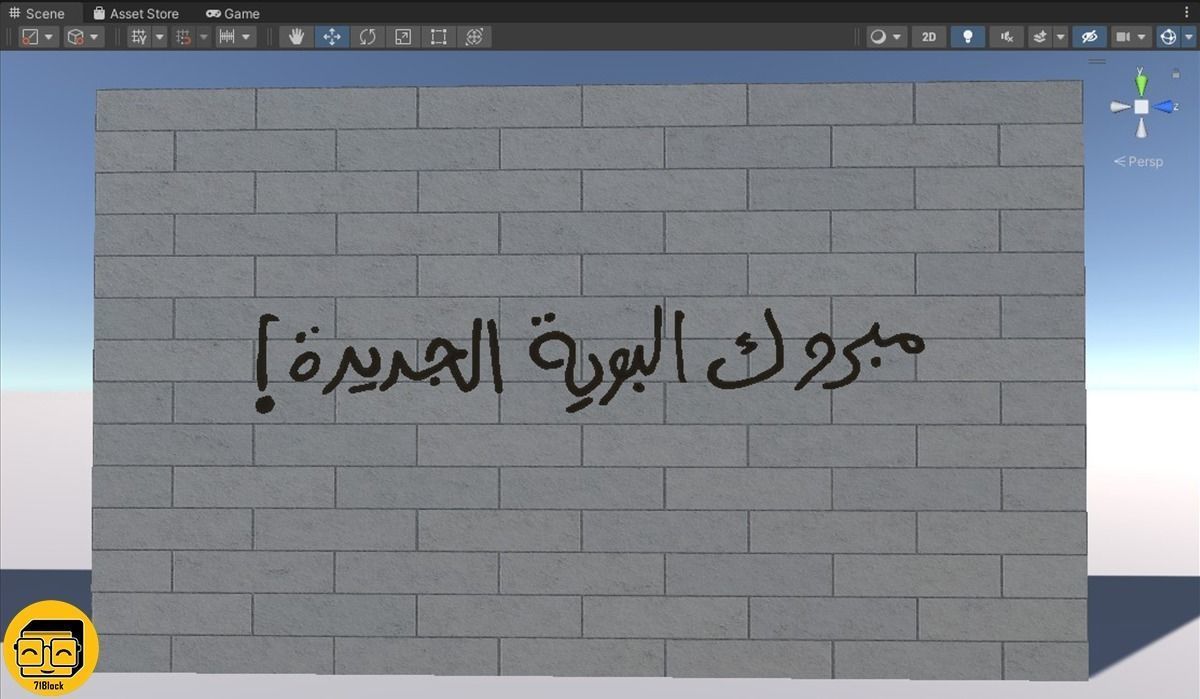Select the Transform tool

point(474,37)
